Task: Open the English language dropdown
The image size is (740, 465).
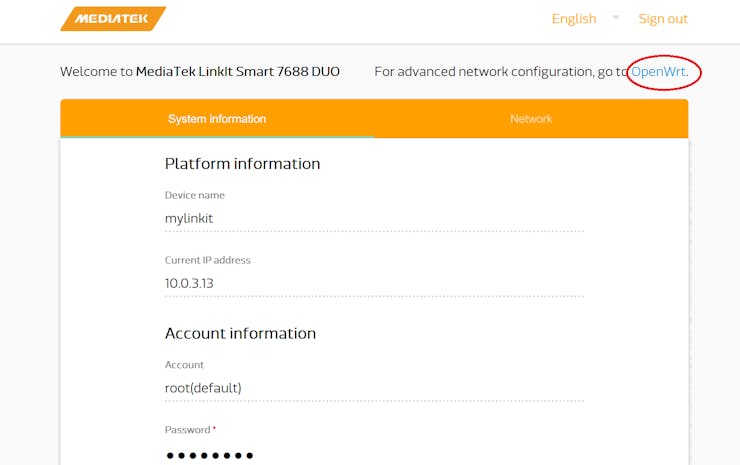Action: point(574,18)
